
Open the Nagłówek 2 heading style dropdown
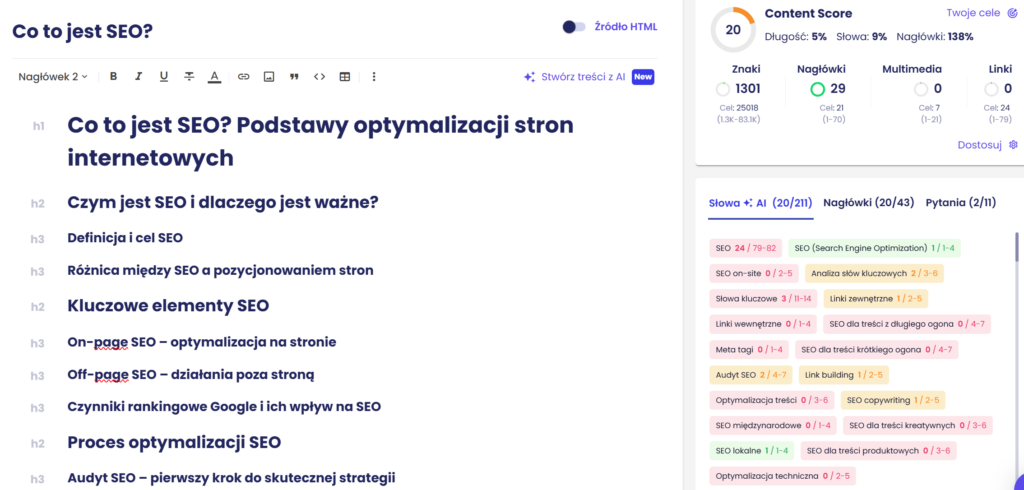(x=53, y=76)
